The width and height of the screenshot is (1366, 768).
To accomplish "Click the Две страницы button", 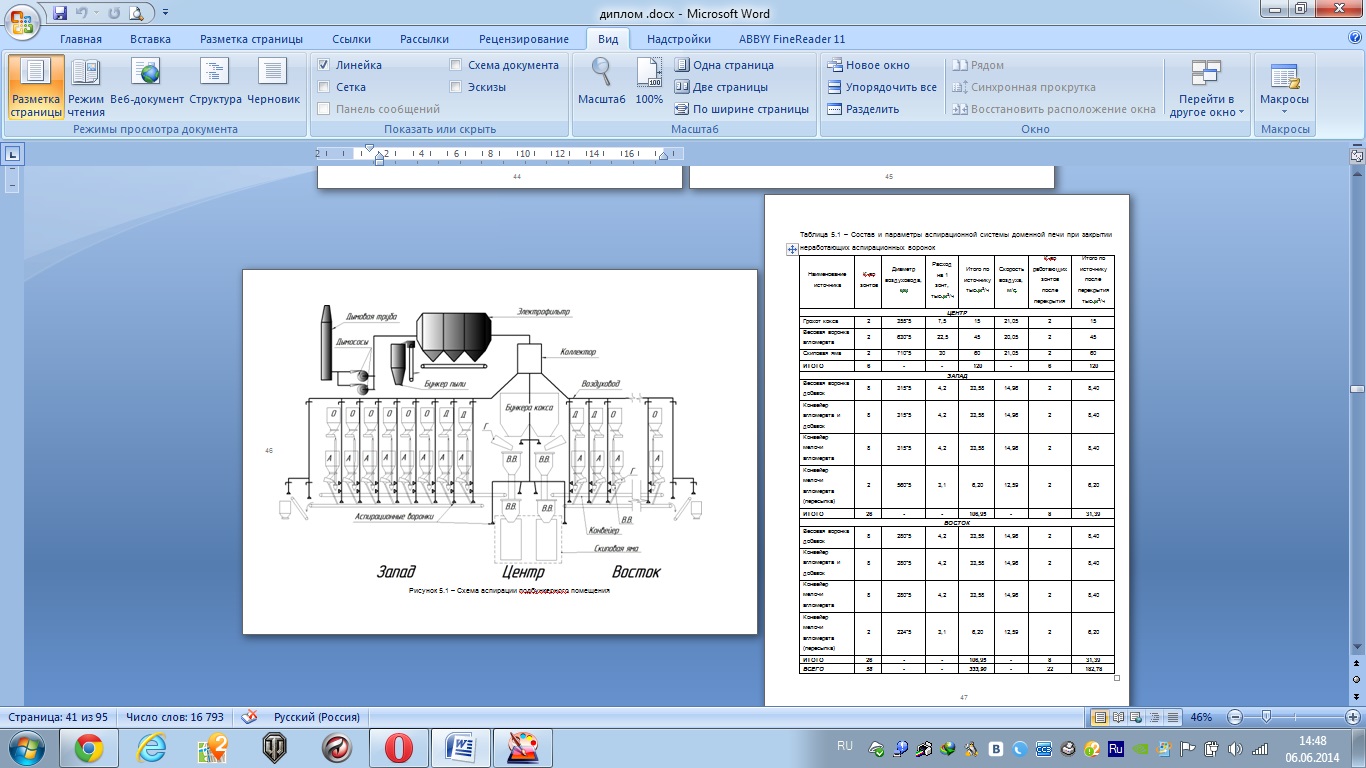I will (x=720, y=87).
